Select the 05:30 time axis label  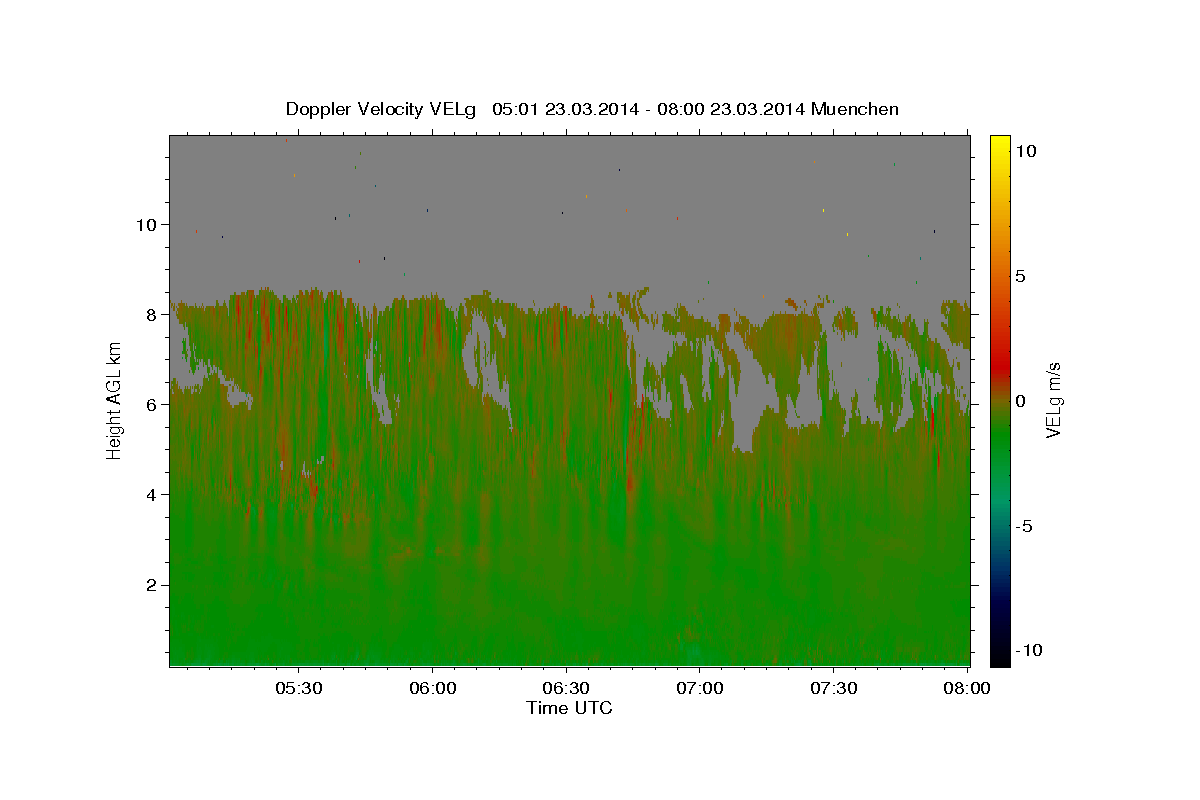coord(299,688)
